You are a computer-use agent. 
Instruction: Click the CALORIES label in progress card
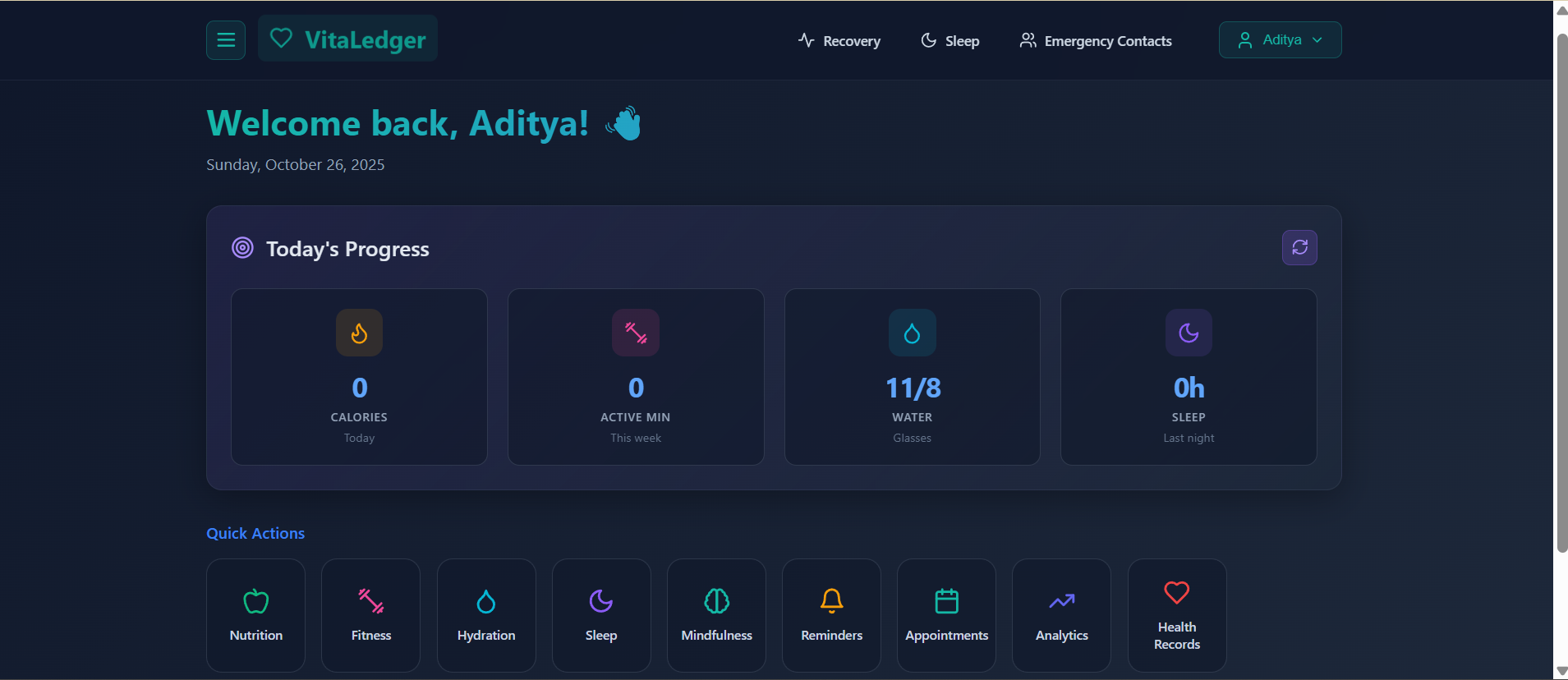(359, 417)
